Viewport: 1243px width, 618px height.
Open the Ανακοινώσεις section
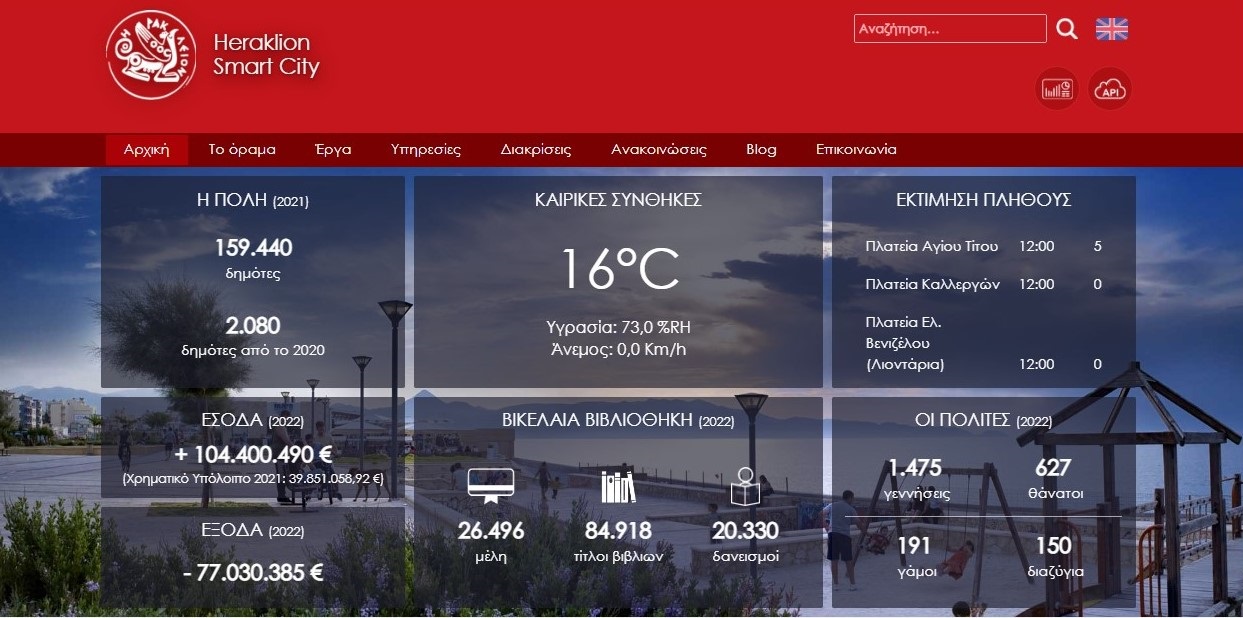coord(659,150)
